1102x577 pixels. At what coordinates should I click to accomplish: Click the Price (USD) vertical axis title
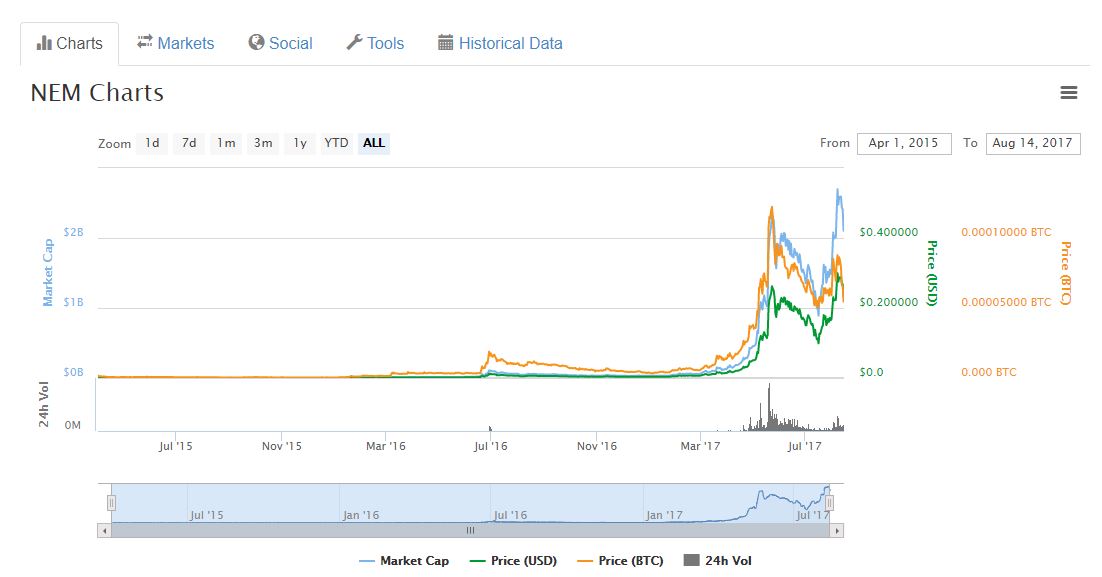[x=933, y=273]
